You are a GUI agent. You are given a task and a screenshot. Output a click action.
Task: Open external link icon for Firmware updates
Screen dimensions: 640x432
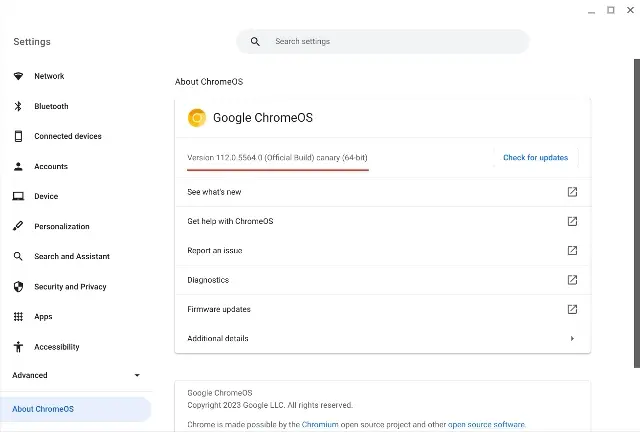[572, 309]
